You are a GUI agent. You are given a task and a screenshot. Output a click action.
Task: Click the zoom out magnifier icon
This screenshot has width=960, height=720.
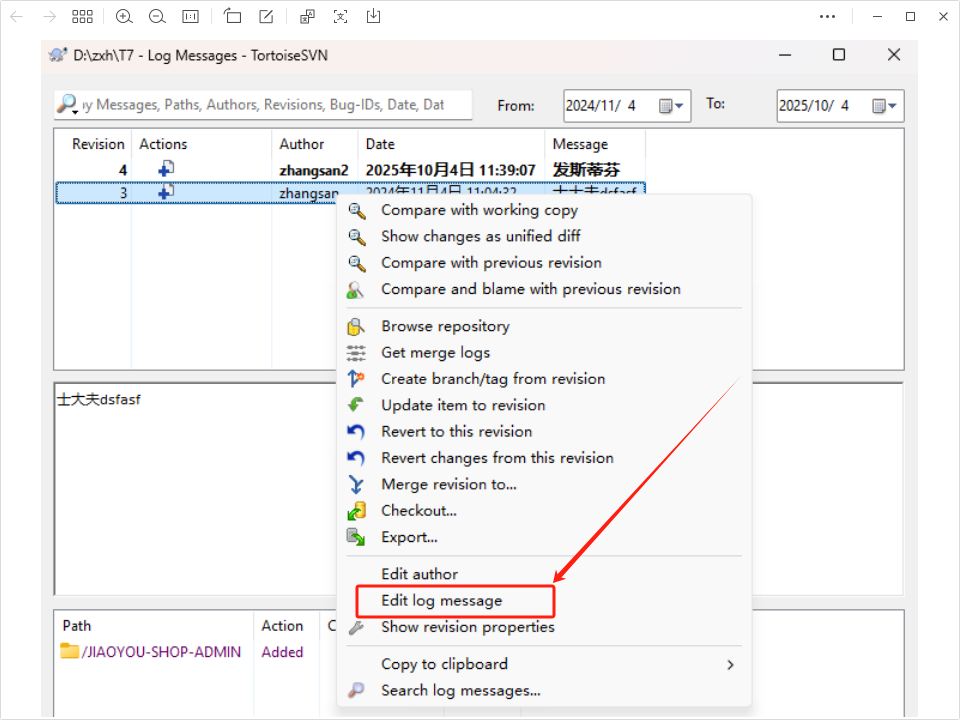click(x=157, y=17)
